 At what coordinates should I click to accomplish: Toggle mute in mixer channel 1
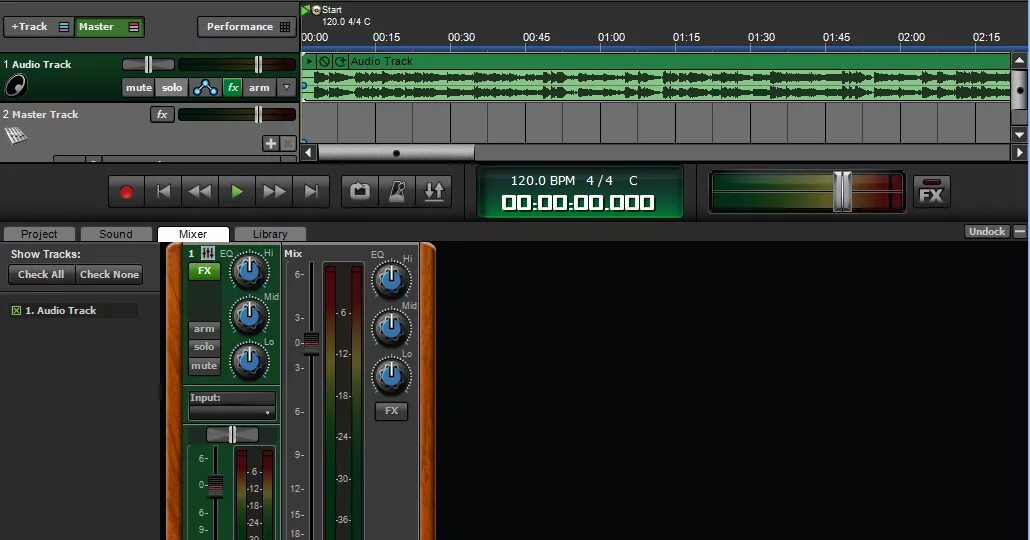[x=204, y=366]
